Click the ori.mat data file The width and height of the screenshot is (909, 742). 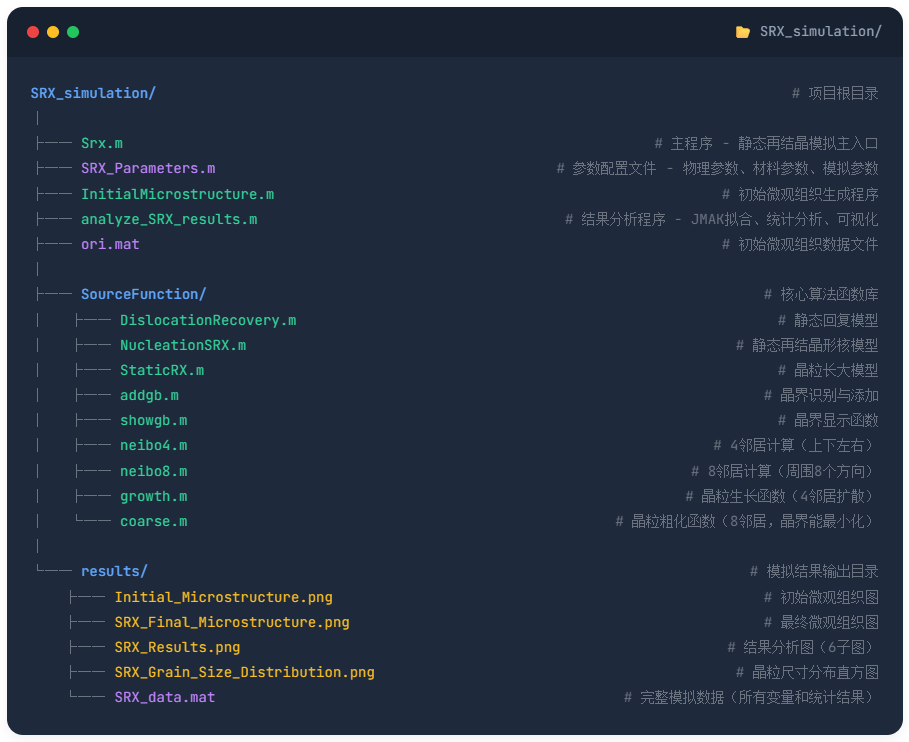click(110, 244)
